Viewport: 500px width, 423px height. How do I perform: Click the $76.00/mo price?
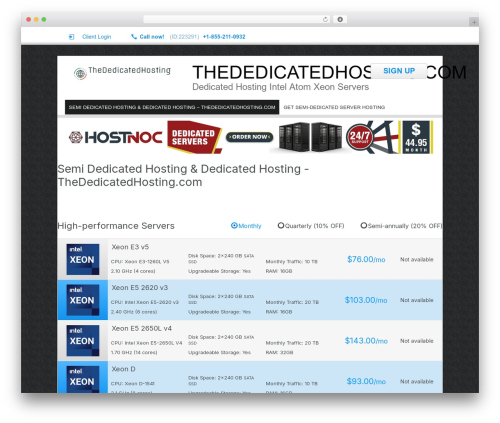pyautogui.click(x=366, y=259)
